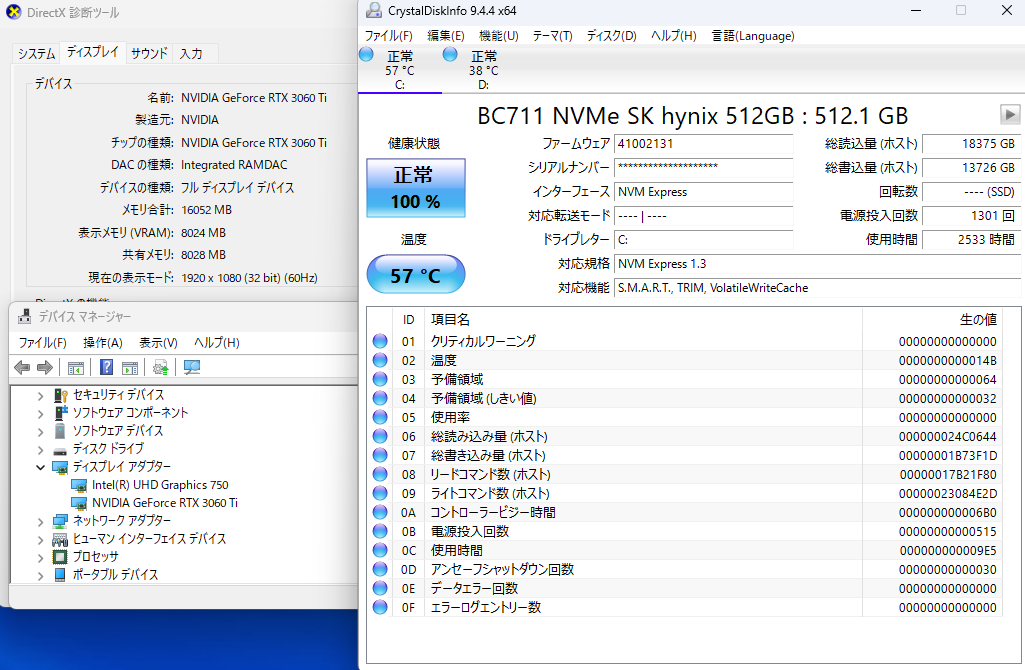
Task: Click scan for hardware changes toolbar icon
Action: tap(192, 367)
